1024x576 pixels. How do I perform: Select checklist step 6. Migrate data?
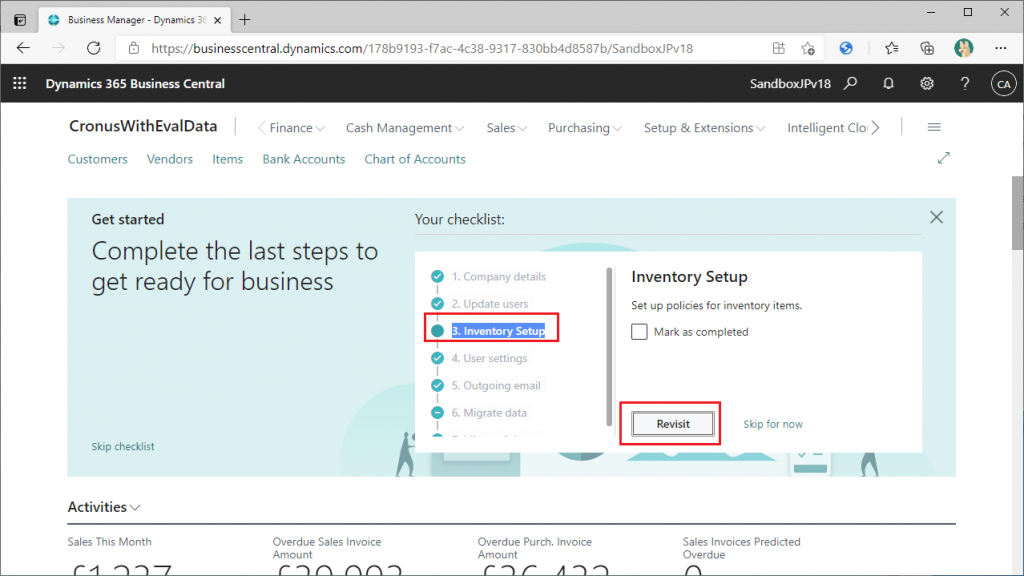tap(489, 413)
